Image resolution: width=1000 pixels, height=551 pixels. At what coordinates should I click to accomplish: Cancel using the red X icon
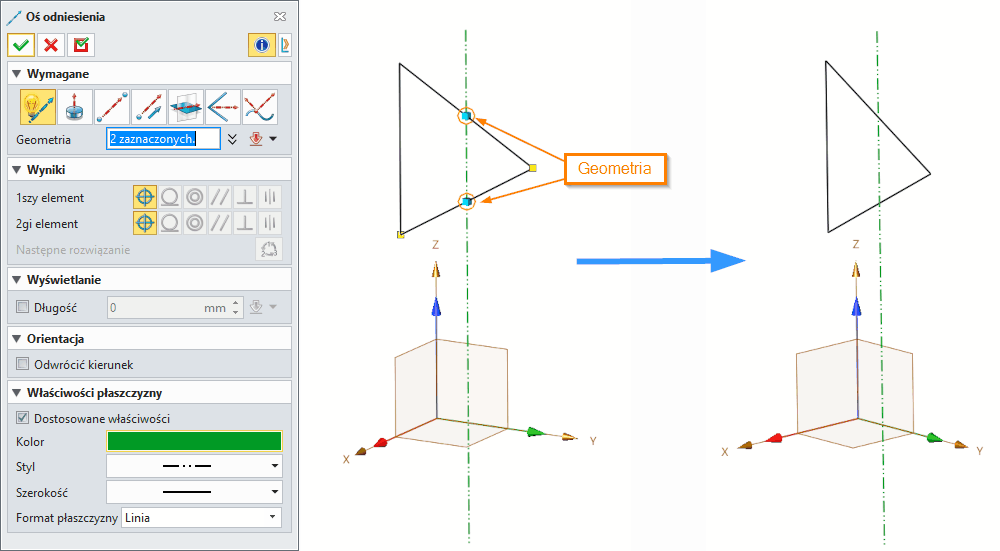(x=51, y=45)
